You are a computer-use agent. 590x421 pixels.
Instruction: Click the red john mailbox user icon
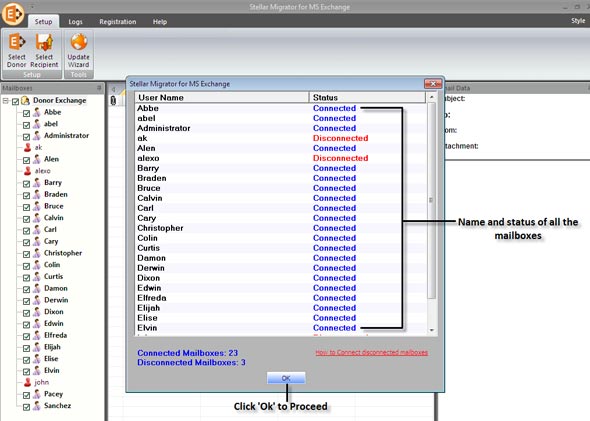tap(27, 382)
